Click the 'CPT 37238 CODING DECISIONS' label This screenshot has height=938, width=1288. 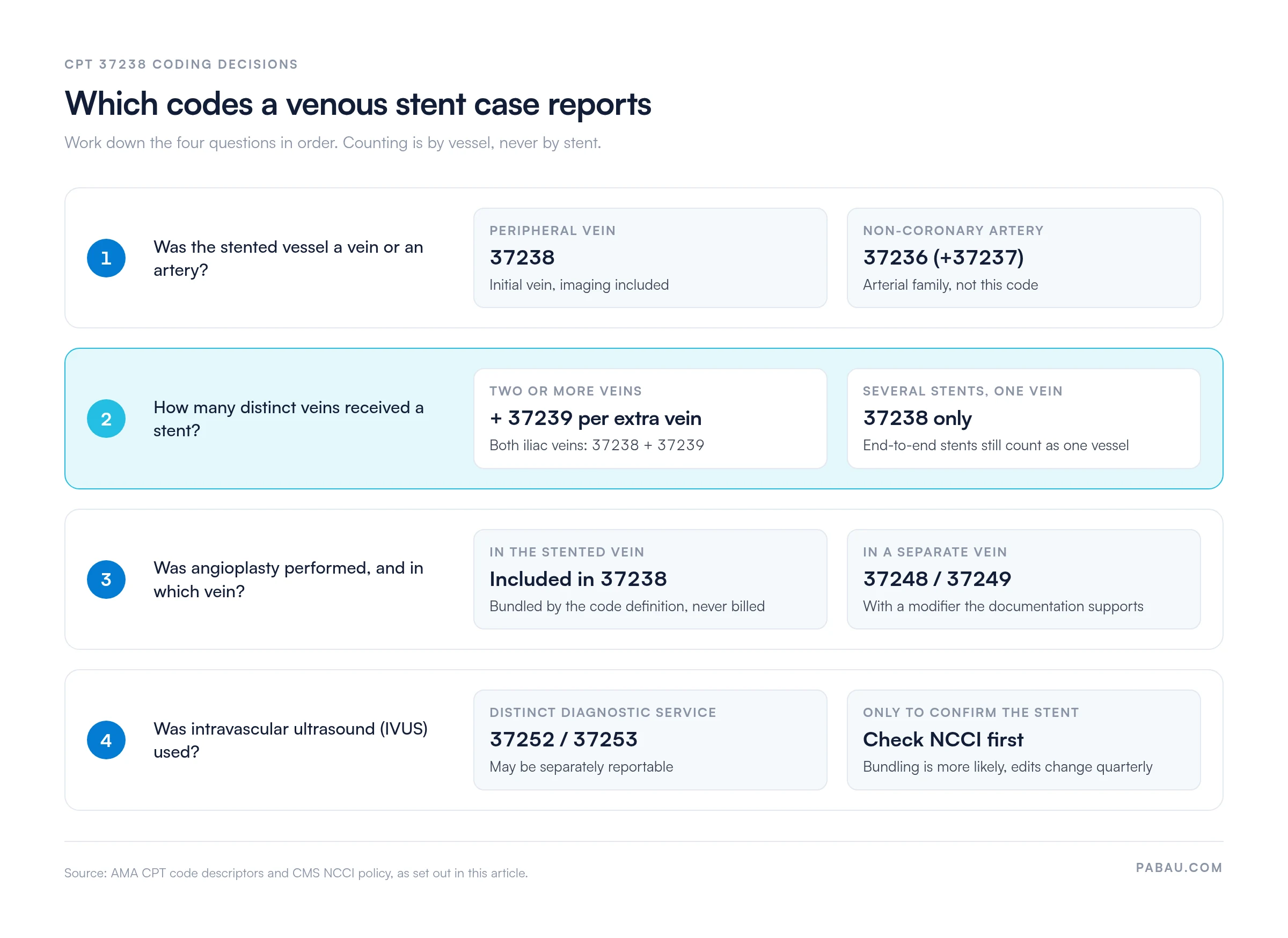tap(181, 64)
